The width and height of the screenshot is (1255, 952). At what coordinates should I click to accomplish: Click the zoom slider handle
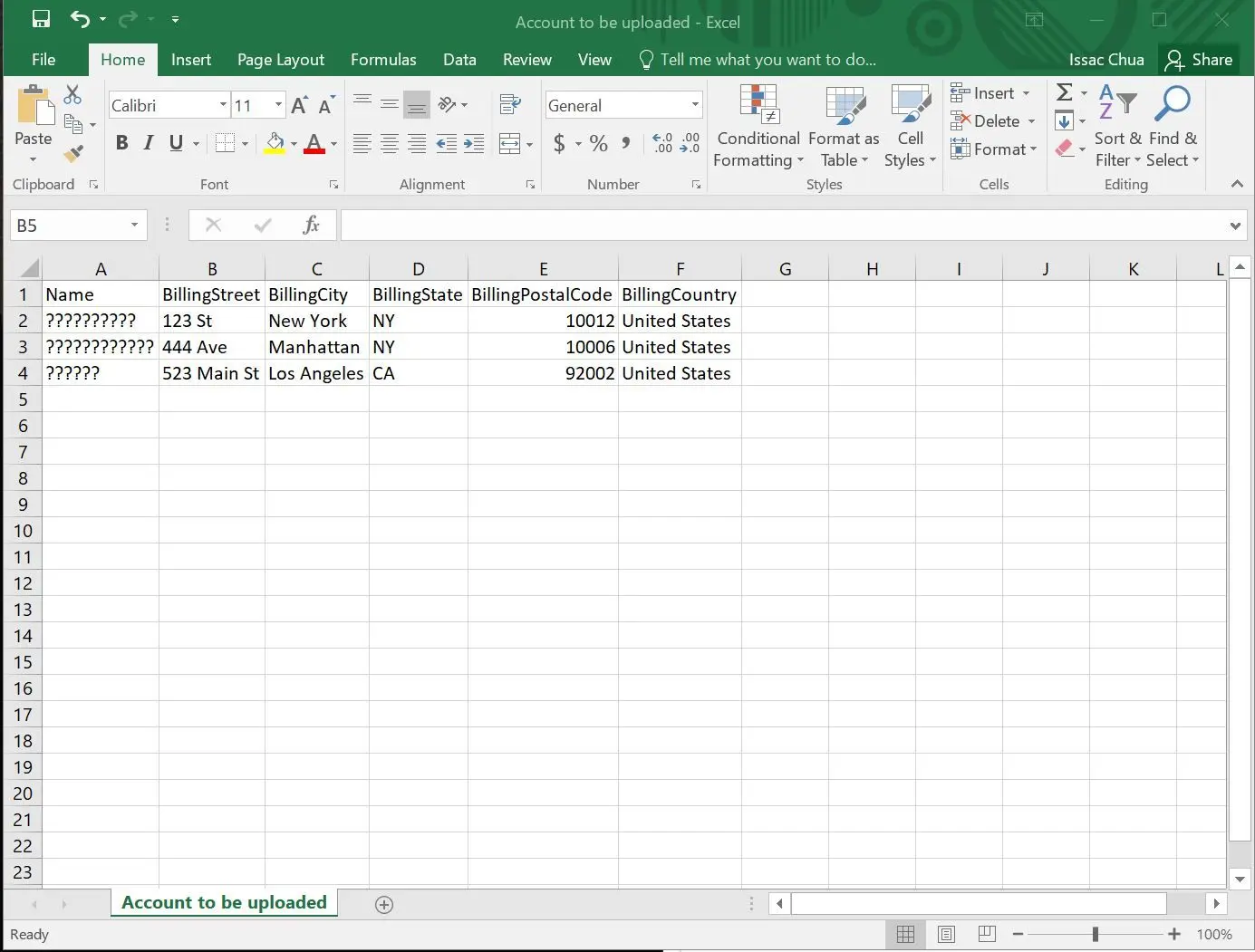[1096, 934]
